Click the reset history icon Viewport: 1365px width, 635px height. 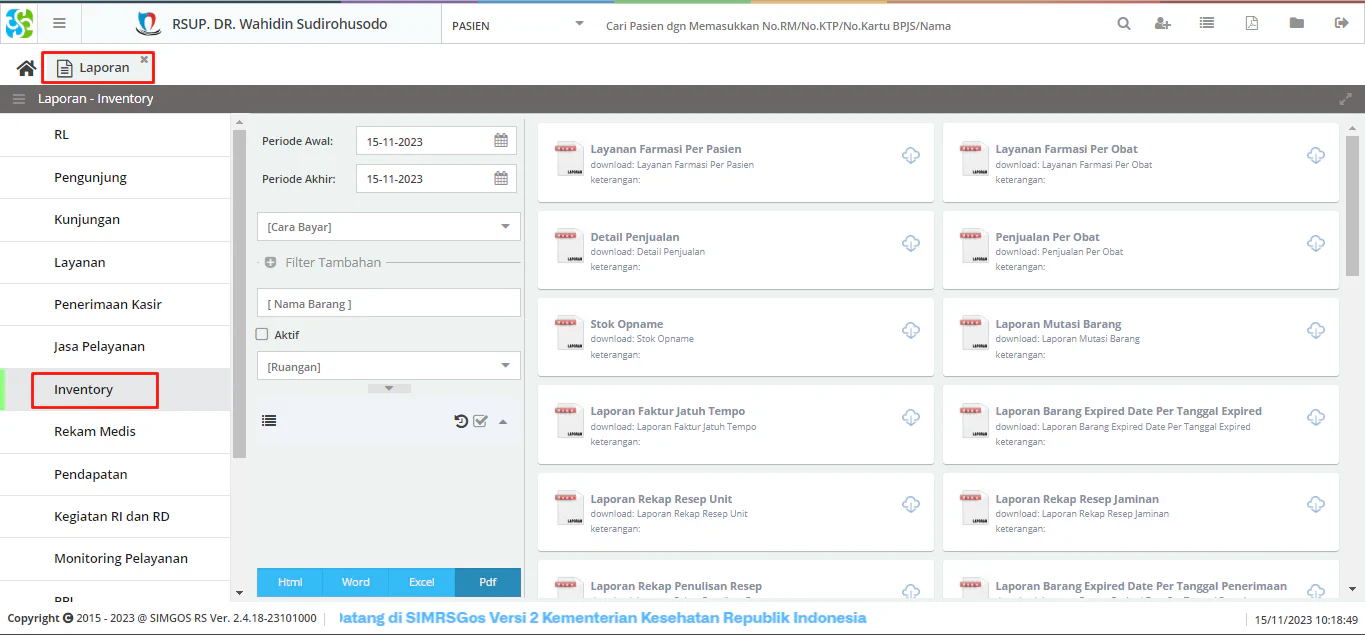pyautogui.click(x=461, y=421)
